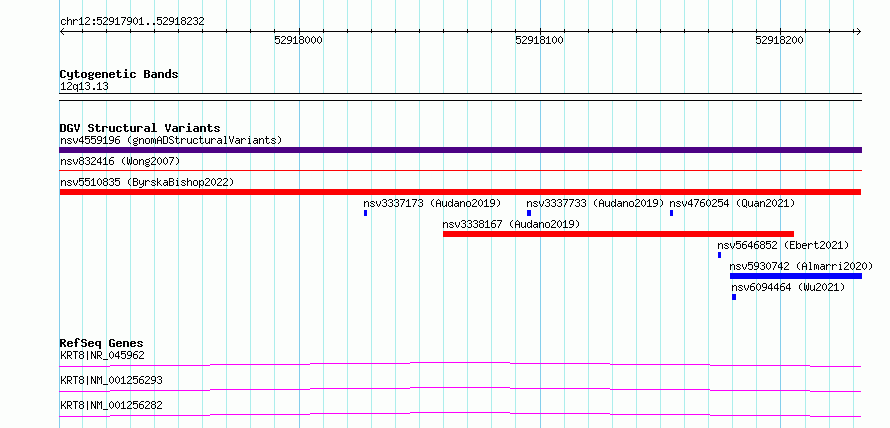
Task: Open the nsv5930742 (Almarri2020) label
Action: click(x=801, y=266)
